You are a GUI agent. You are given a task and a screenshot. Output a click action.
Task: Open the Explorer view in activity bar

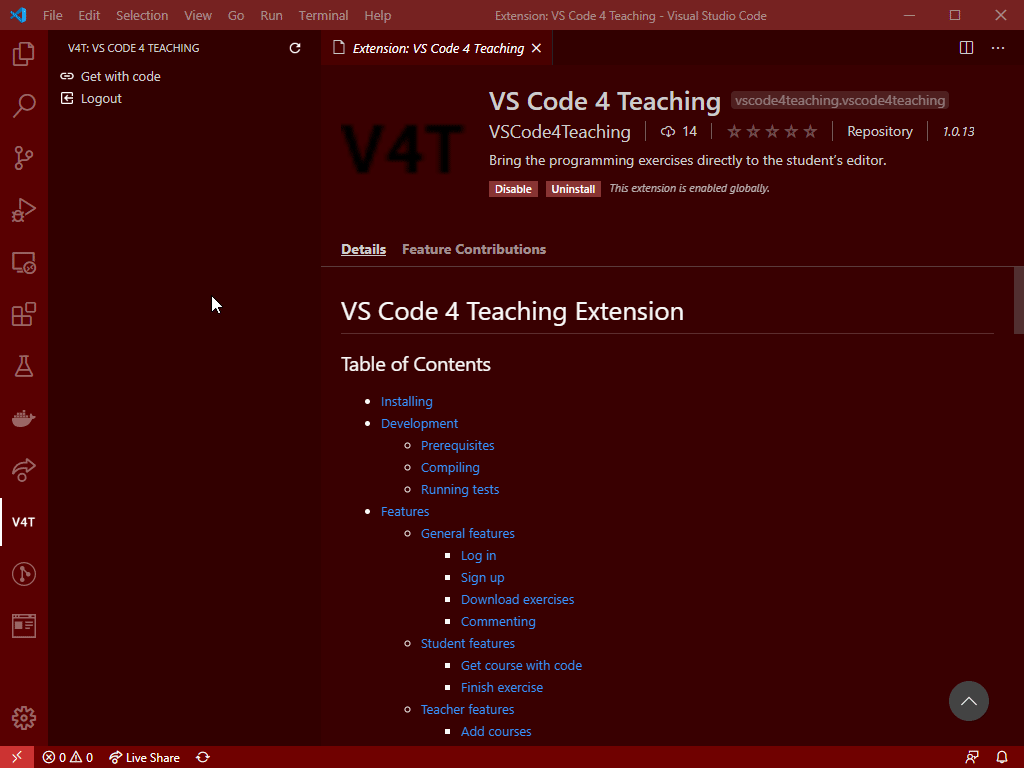click(24, 54)
